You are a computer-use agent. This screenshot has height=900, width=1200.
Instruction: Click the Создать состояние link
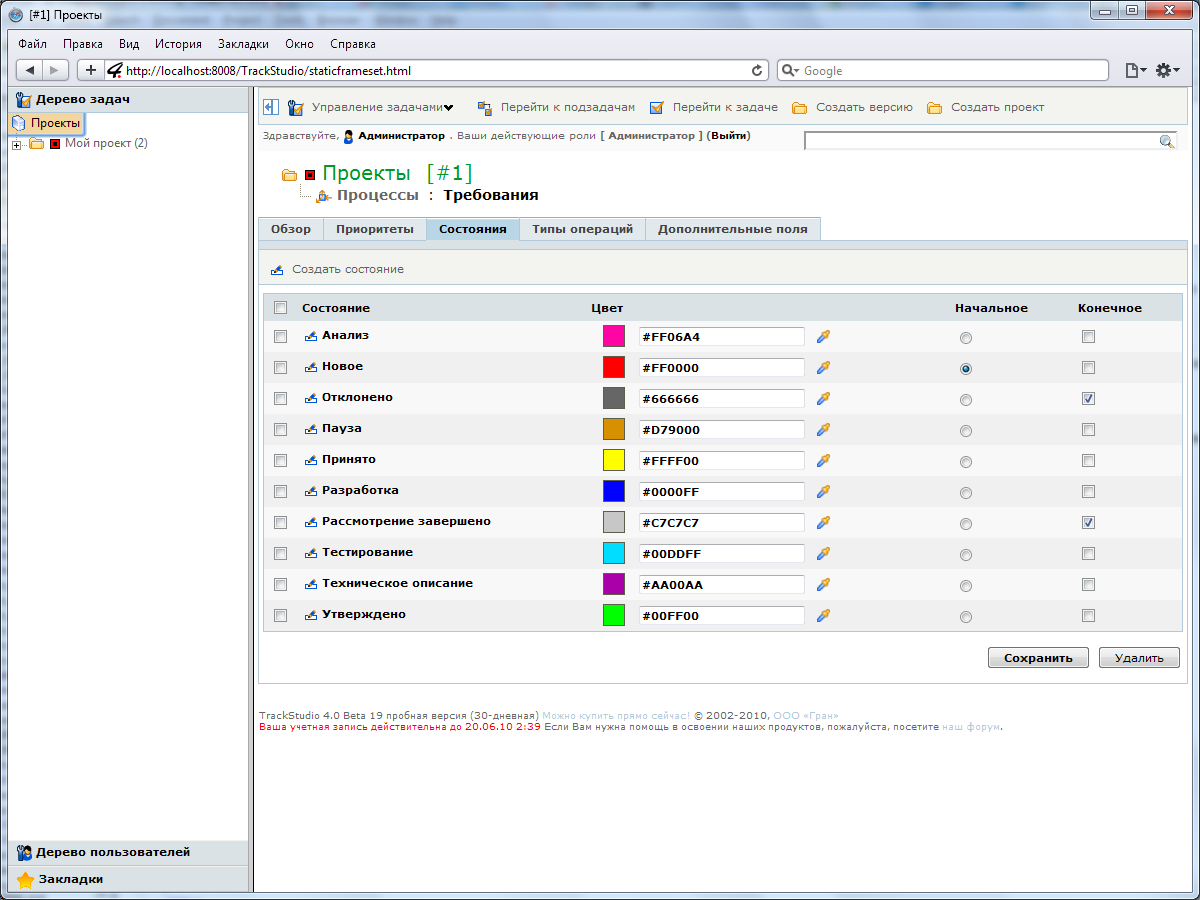coord(348,269)
